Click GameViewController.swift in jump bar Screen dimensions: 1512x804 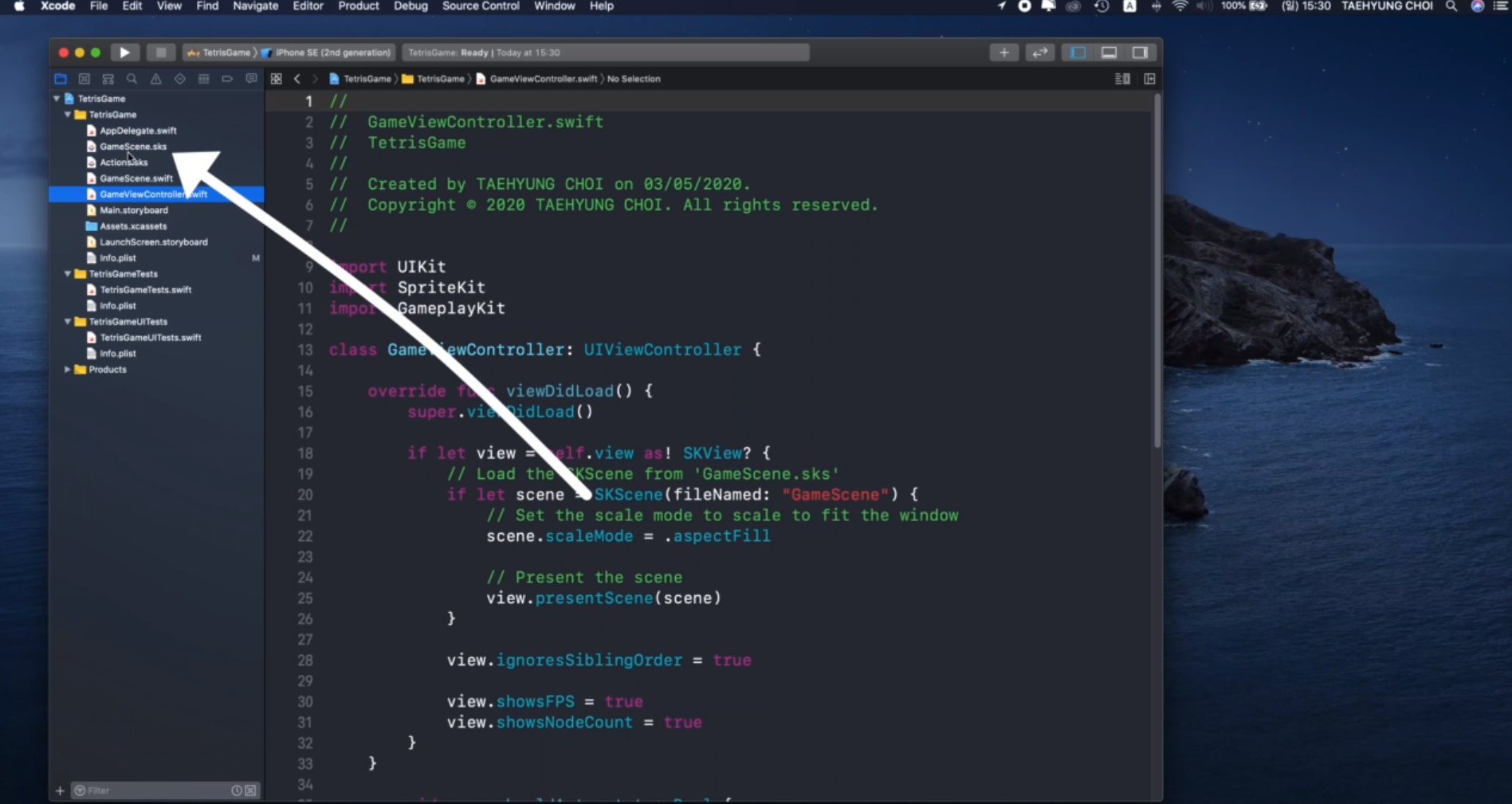pyautogui.click(x=536, y=79)
